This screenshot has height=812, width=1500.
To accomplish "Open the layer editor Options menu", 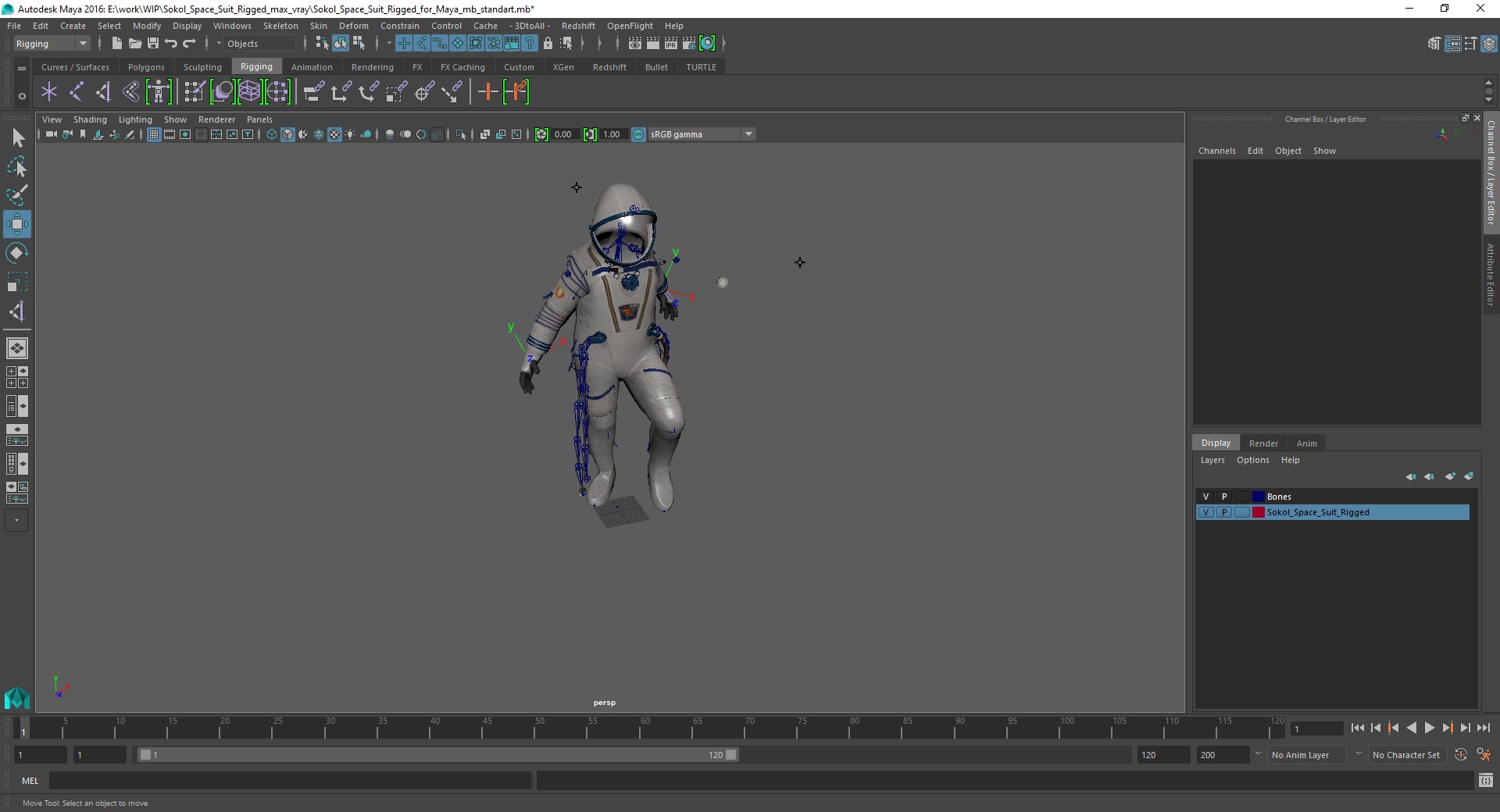I will (x=1252, y=460).
